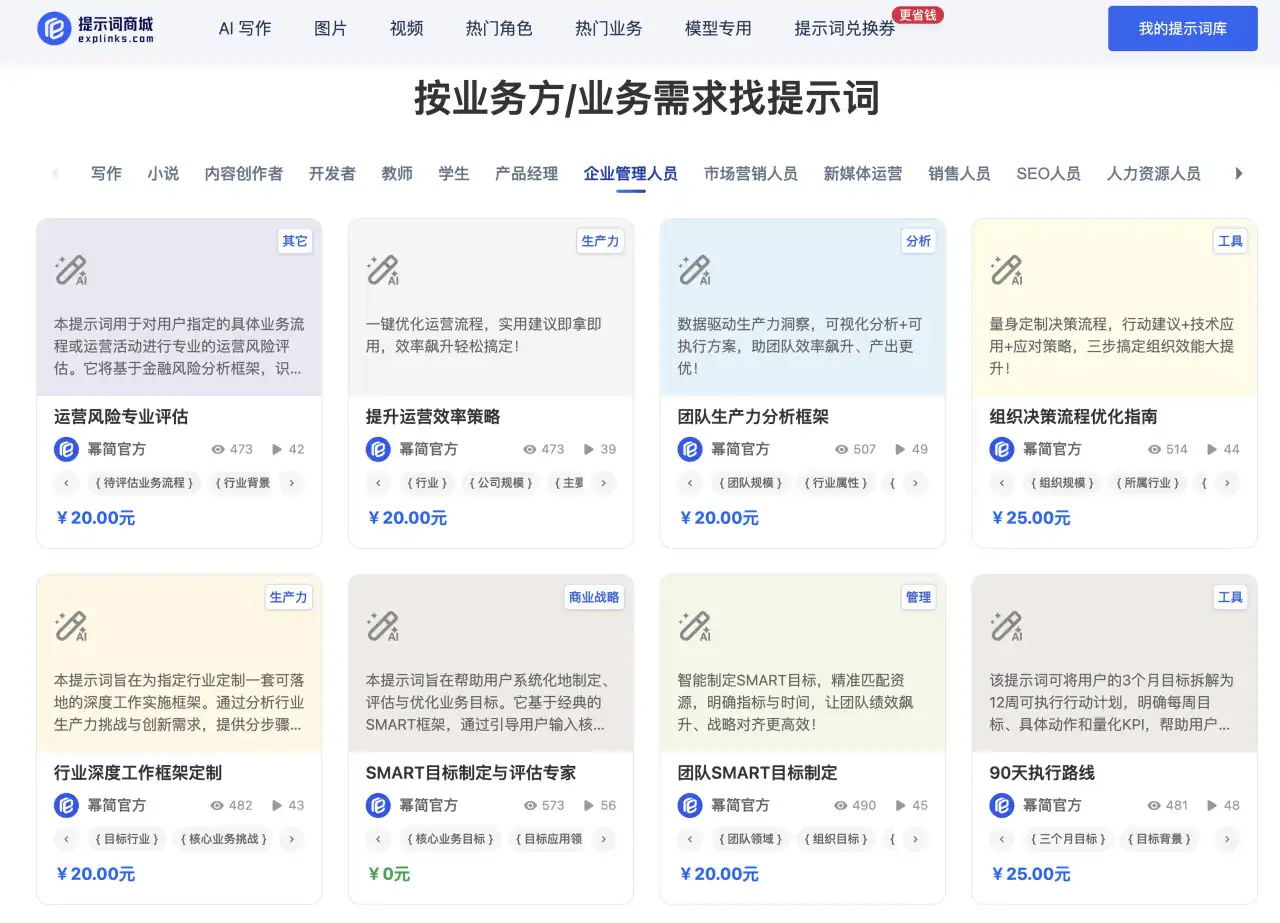Screen dimensions: 1280x923
Task: Click 幂简官方 avatar on 行业深度工作框架定制 card
Action: (66, 805)
